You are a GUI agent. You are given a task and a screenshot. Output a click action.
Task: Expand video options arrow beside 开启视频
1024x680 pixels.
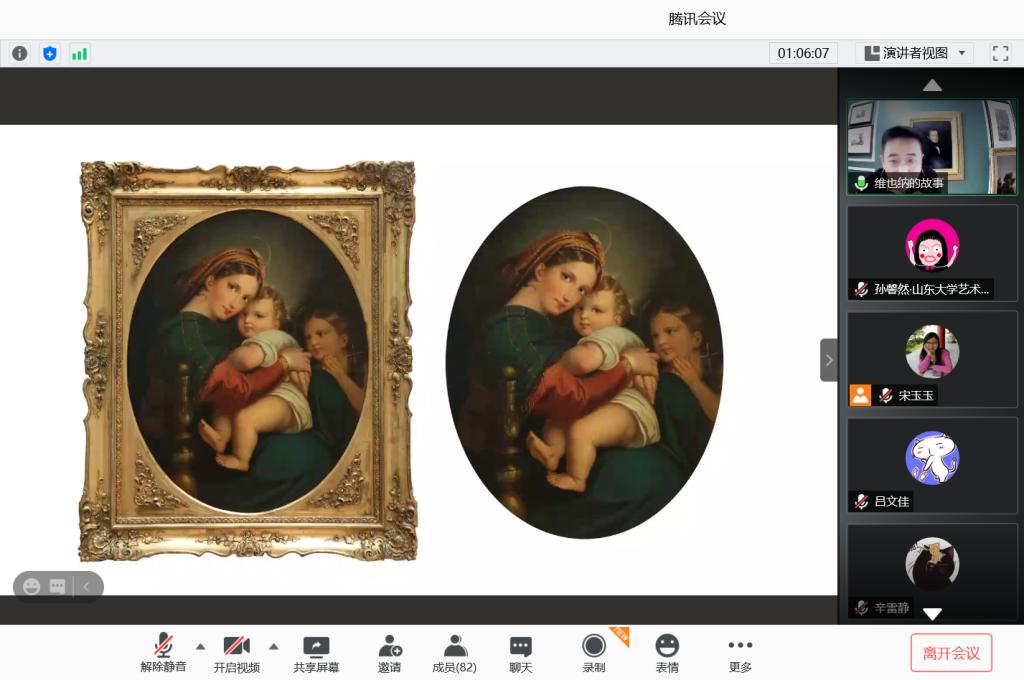pos(274,647)
